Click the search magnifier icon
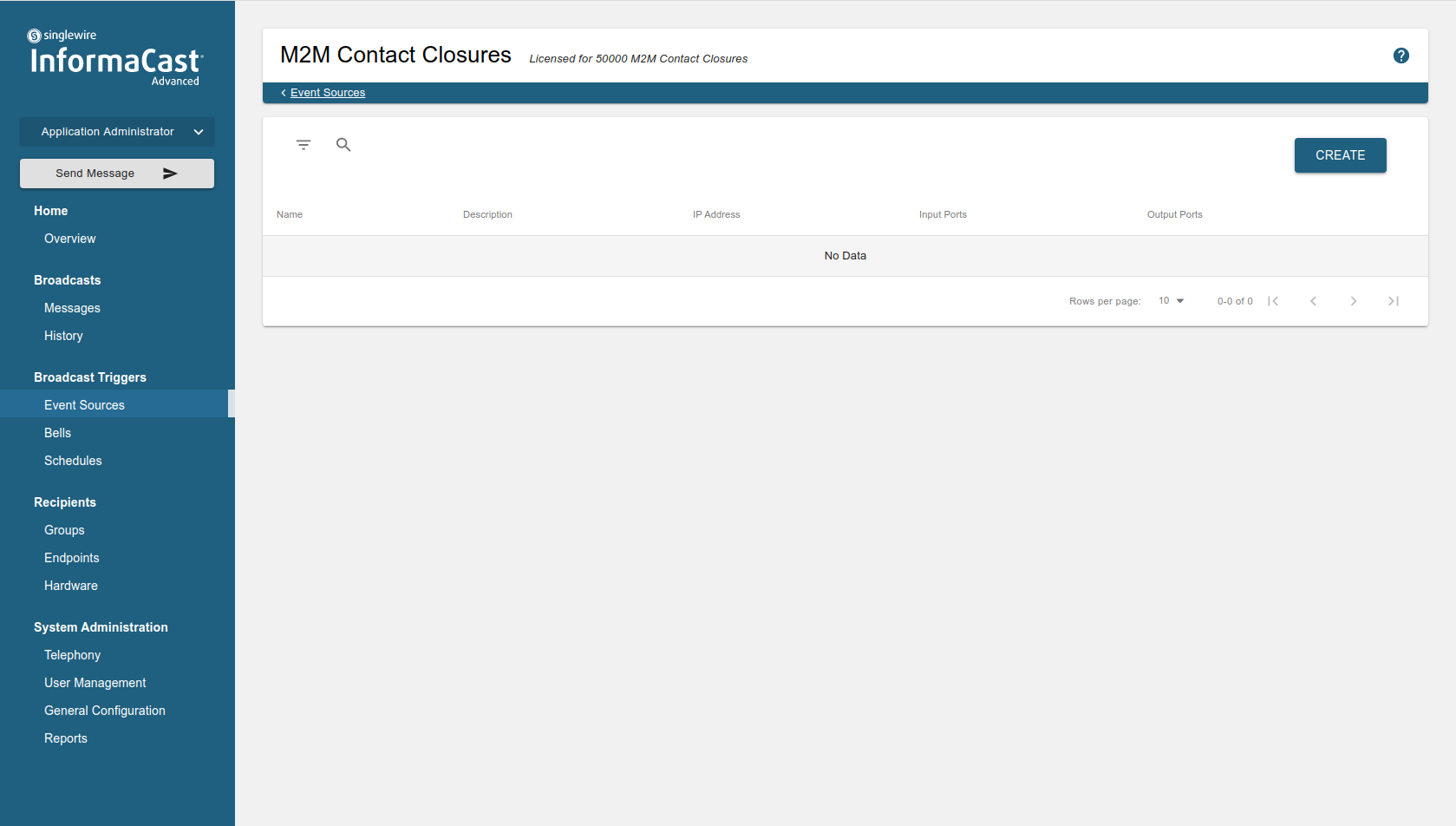 [343, 145]
